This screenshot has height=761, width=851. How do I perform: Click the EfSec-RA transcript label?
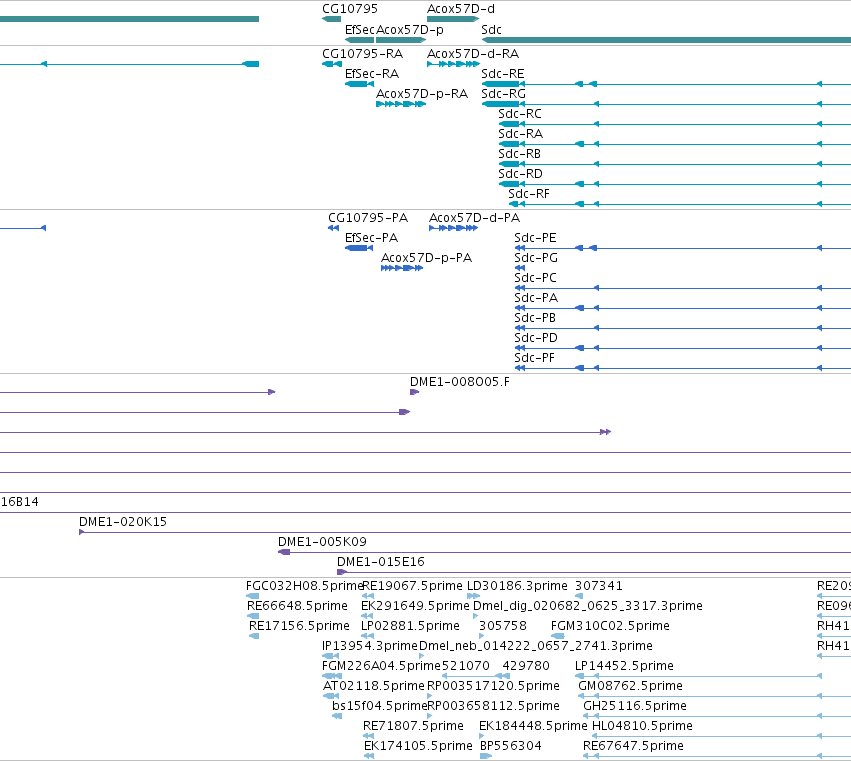click(372, 74)
